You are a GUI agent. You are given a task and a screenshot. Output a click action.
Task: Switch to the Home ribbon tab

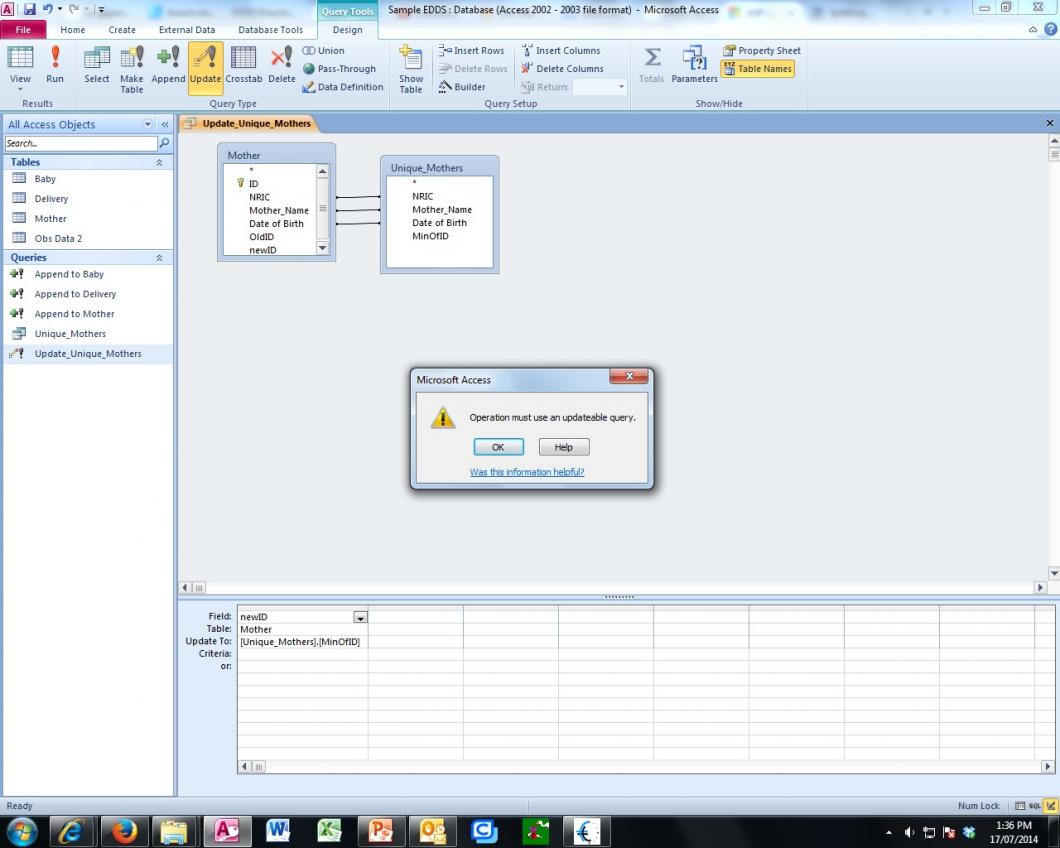click(72, 30)
